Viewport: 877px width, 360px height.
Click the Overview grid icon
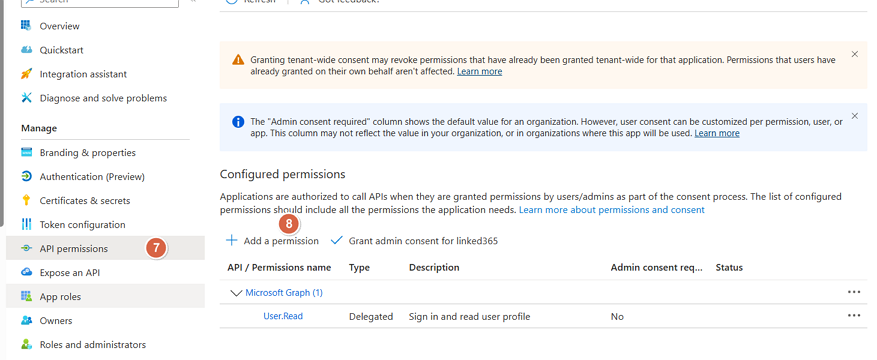click(x=26, y=26)
